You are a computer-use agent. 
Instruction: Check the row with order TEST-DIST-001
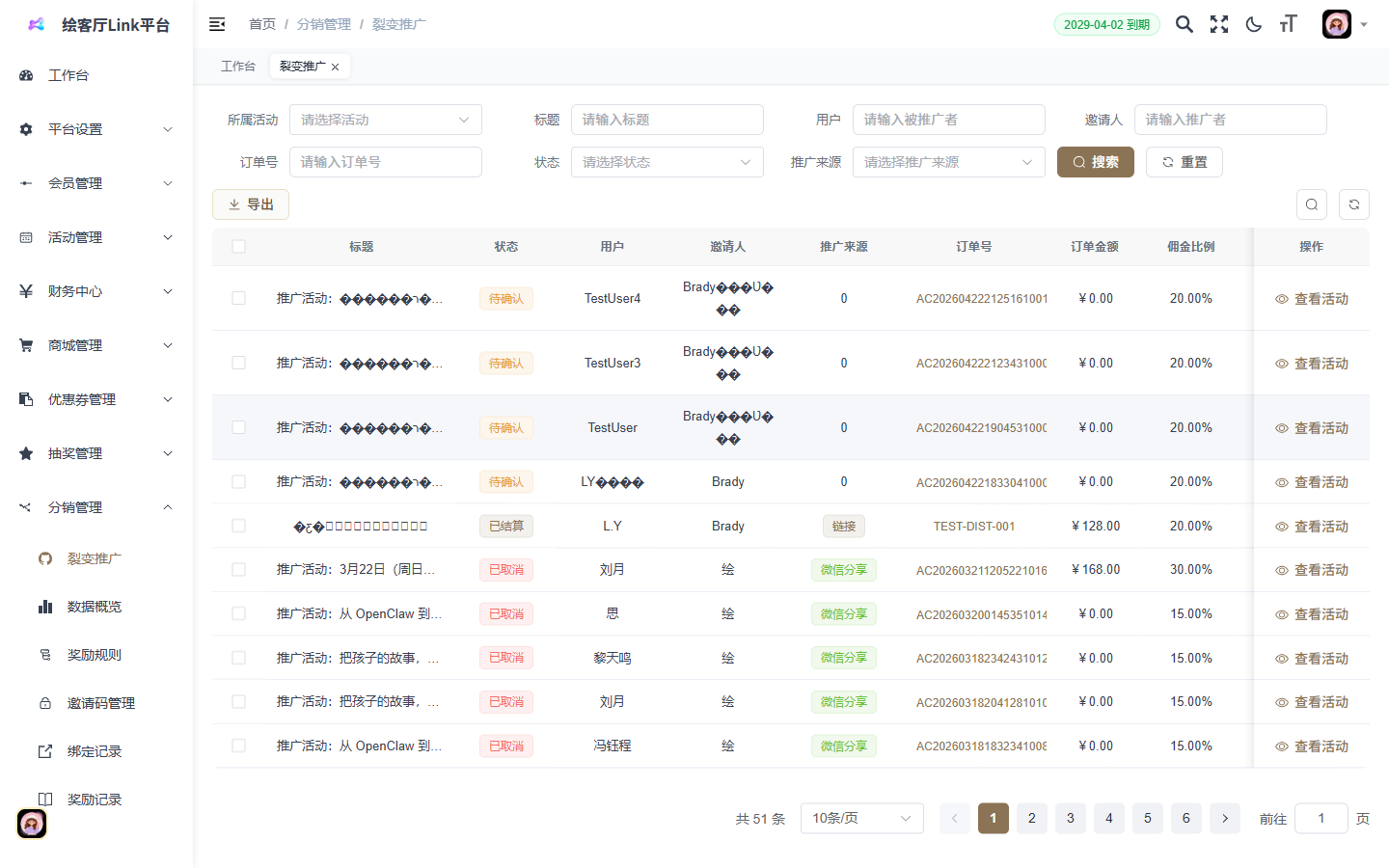[238, 526]
